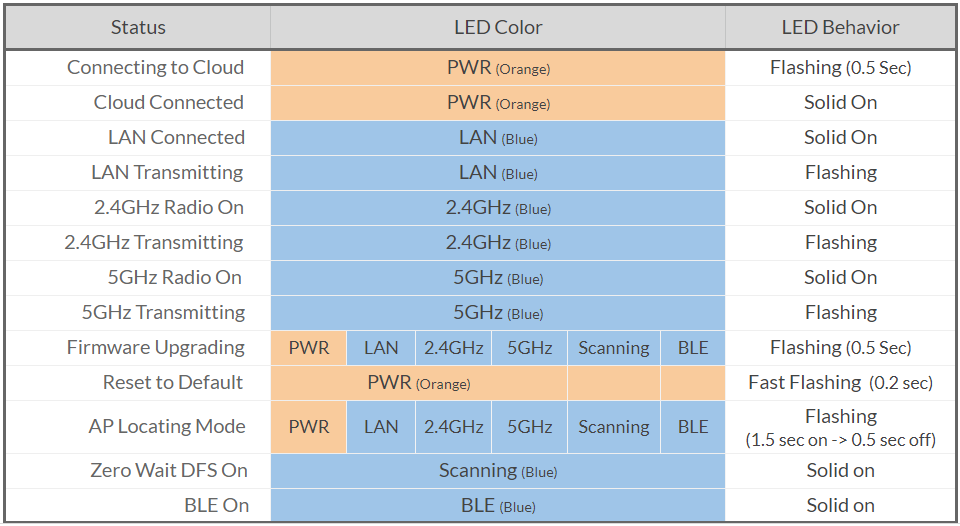Click PWR (Orange) in Reset to Default row
This screenshot has height=526, width=960.
(x=419, y=383)
